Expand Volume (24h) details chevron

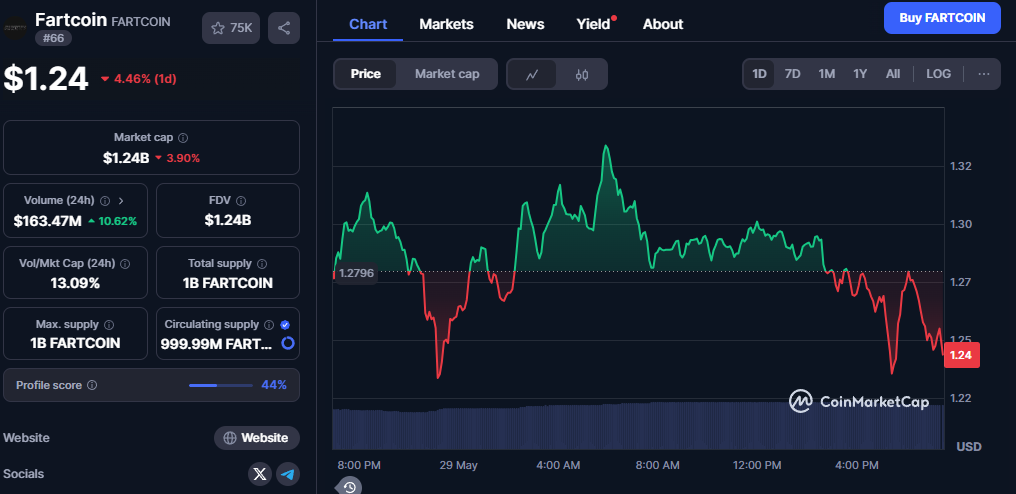[121, 200]
